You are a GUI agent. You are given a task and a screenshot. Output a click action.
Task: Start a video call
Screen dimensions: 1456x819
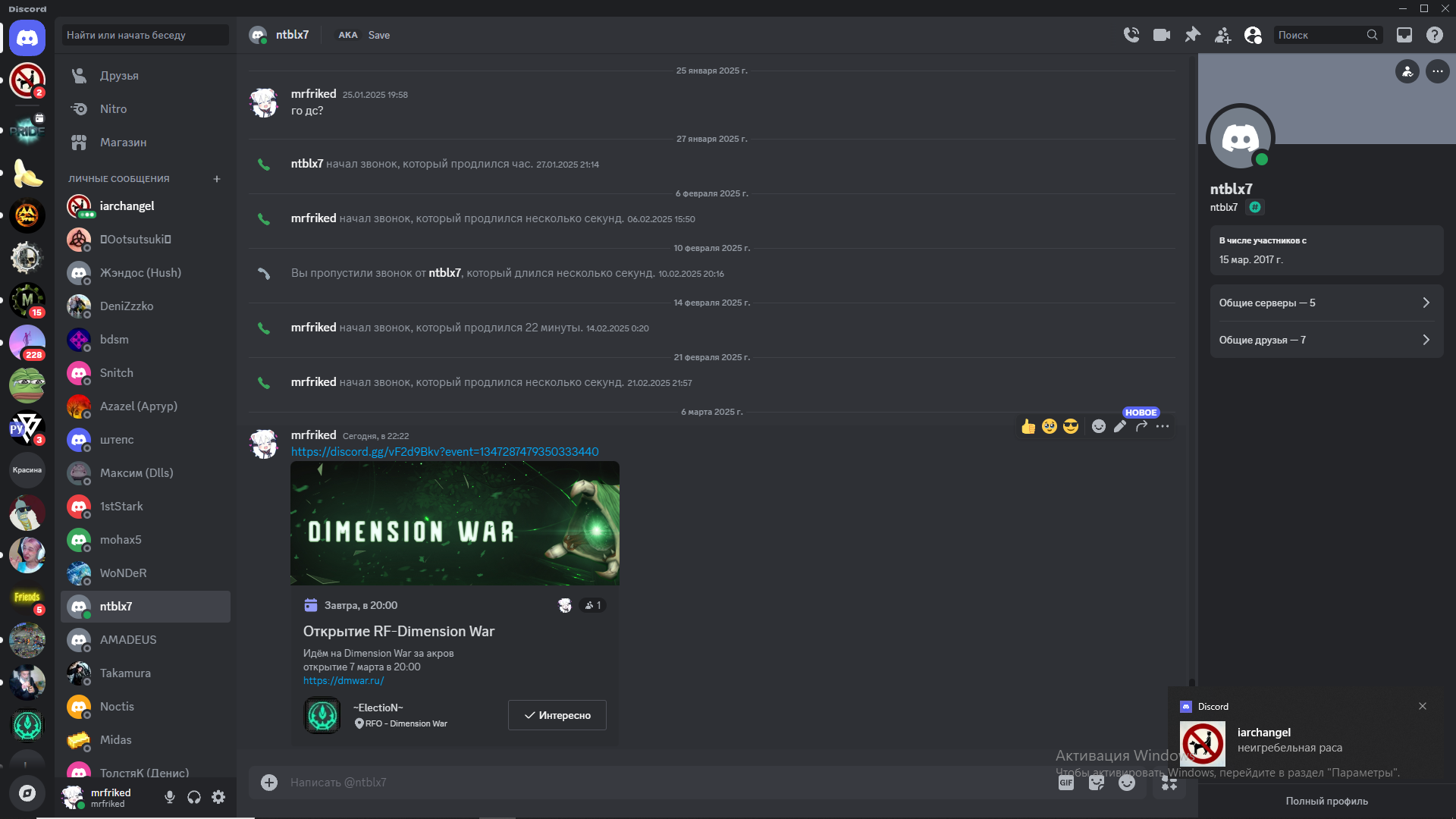1162,35
